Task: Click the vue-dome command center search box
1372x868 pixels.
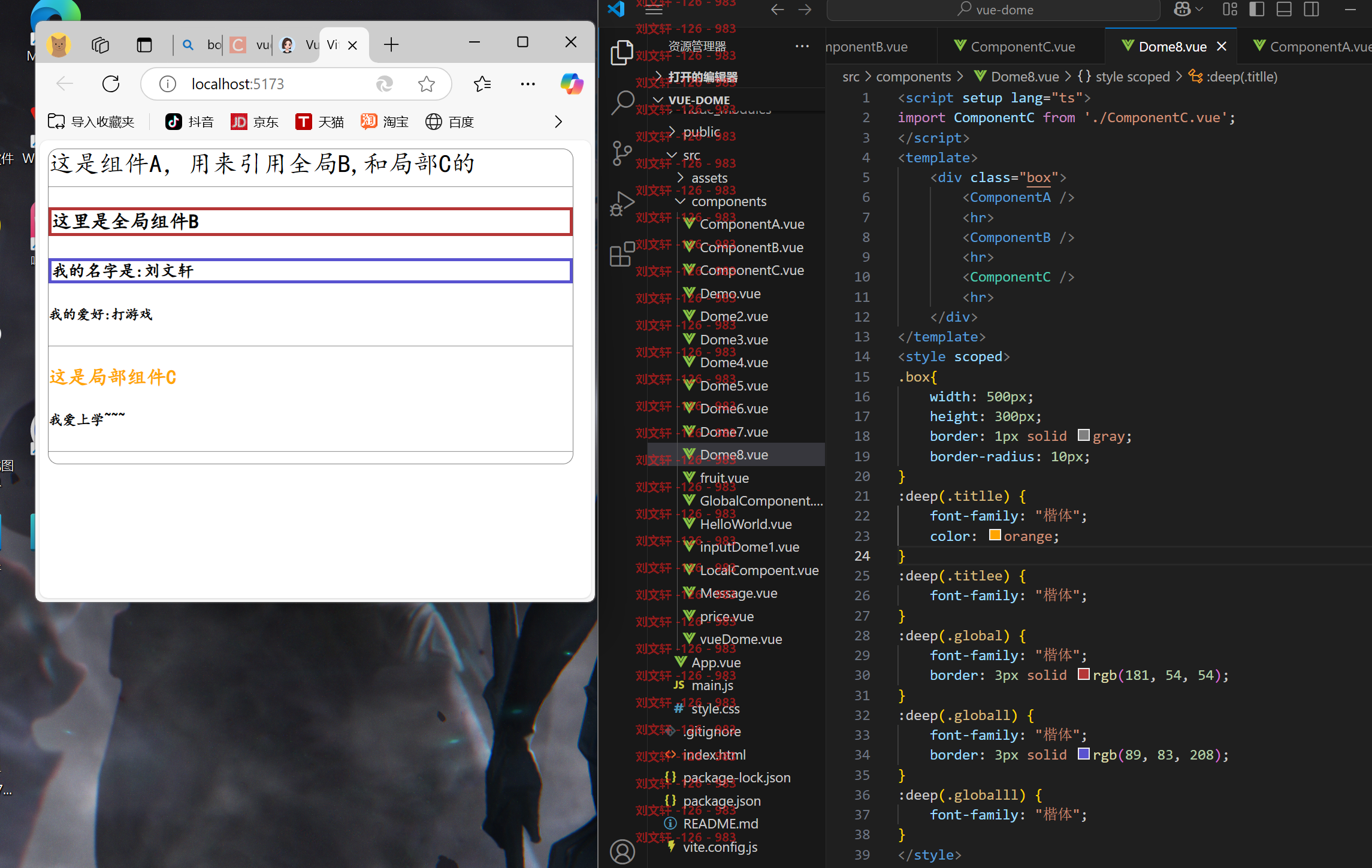Action: point(993,10)
